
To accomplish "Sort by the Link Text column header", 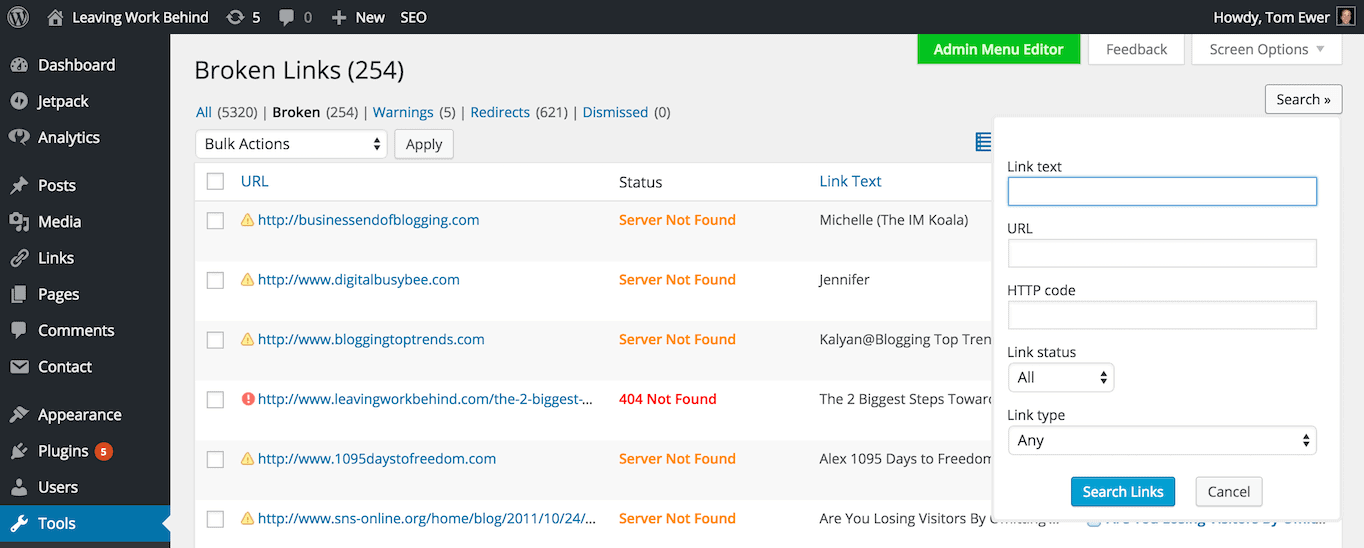I will point(850,181).
